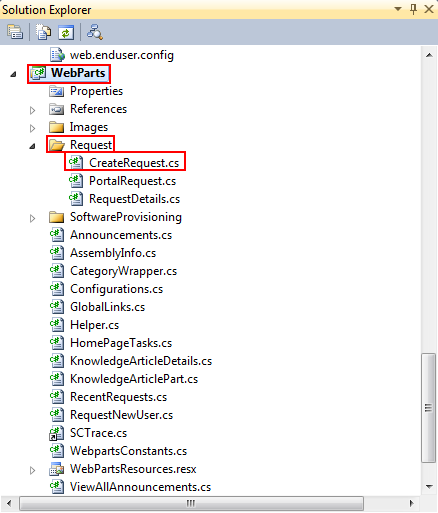This screenshot has width=438, height=513.
Task: Expand the SoftwareProvisioning folder
Action: pyautogui.click(x=32, y=218)
